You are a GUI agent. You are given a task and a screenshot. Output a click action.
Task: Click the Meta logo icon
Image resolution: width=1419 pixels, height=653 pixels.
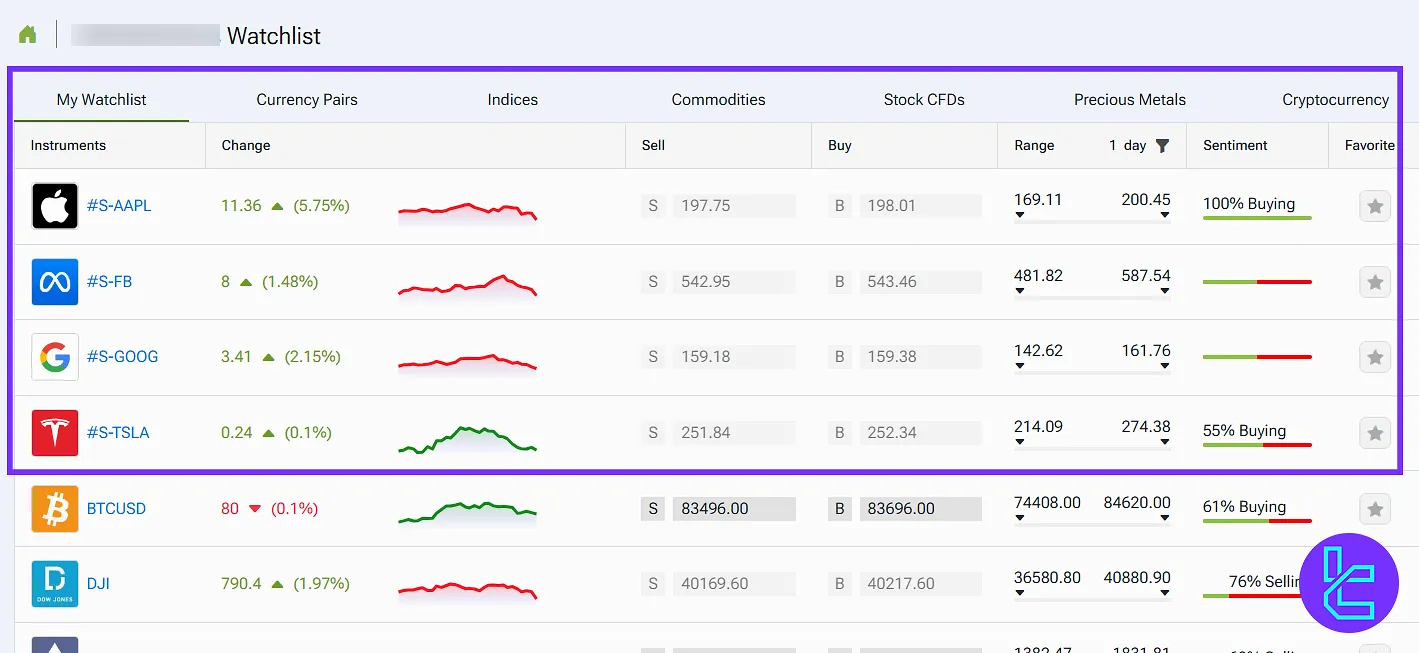(55, 282)
